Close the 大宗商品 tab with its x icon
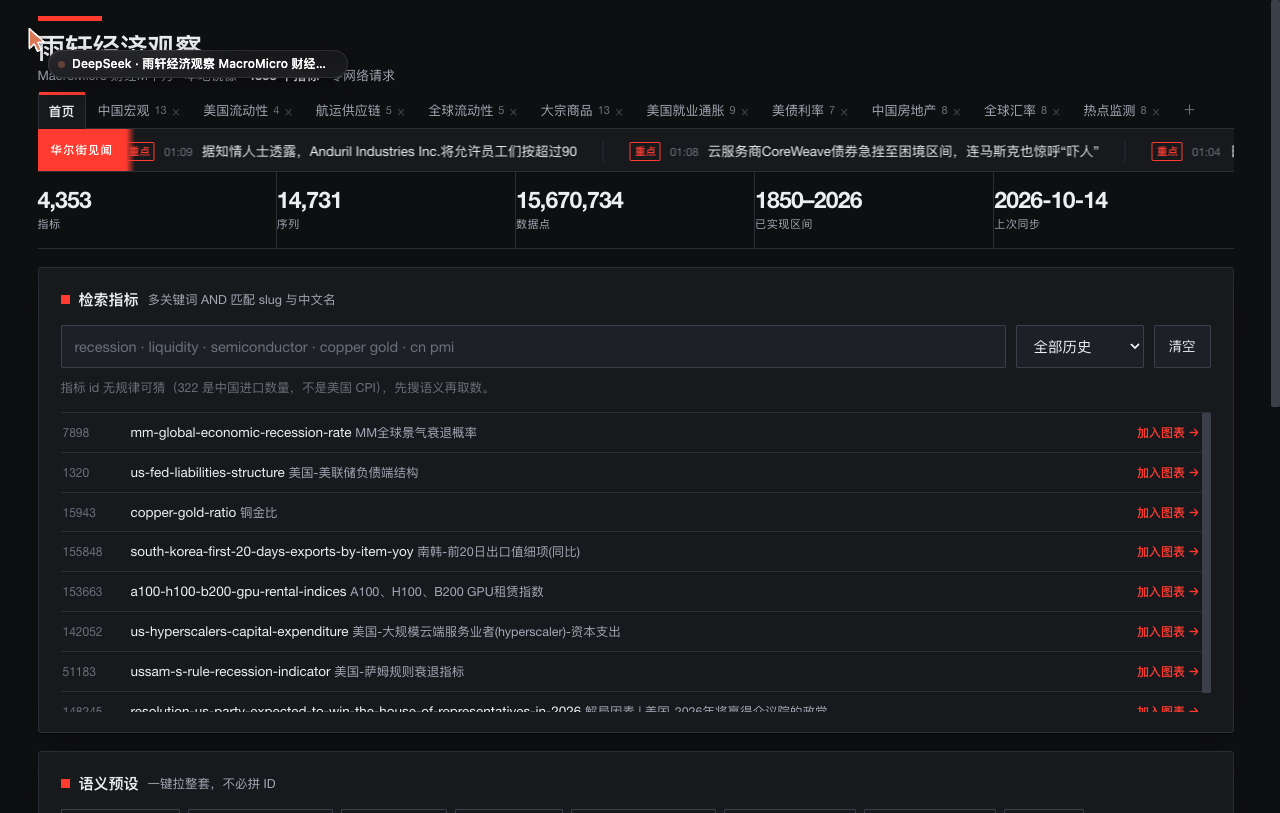Viewport: 1280px width, 813px height. point(619,111)
